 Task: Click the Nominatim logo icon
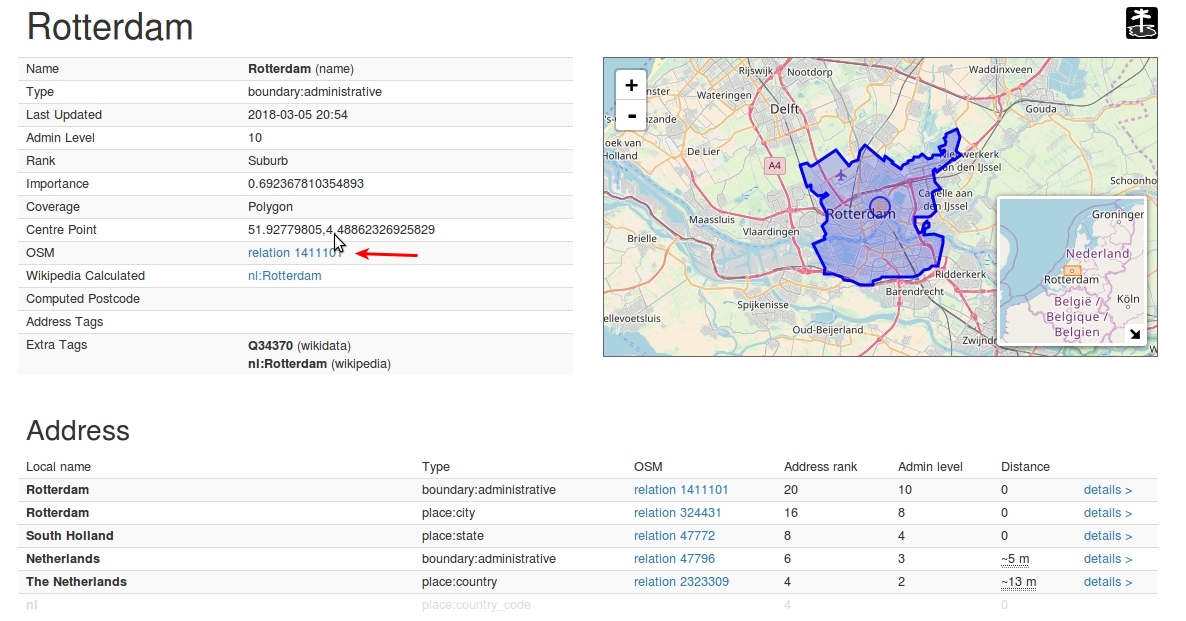(x=1141, y=23)
